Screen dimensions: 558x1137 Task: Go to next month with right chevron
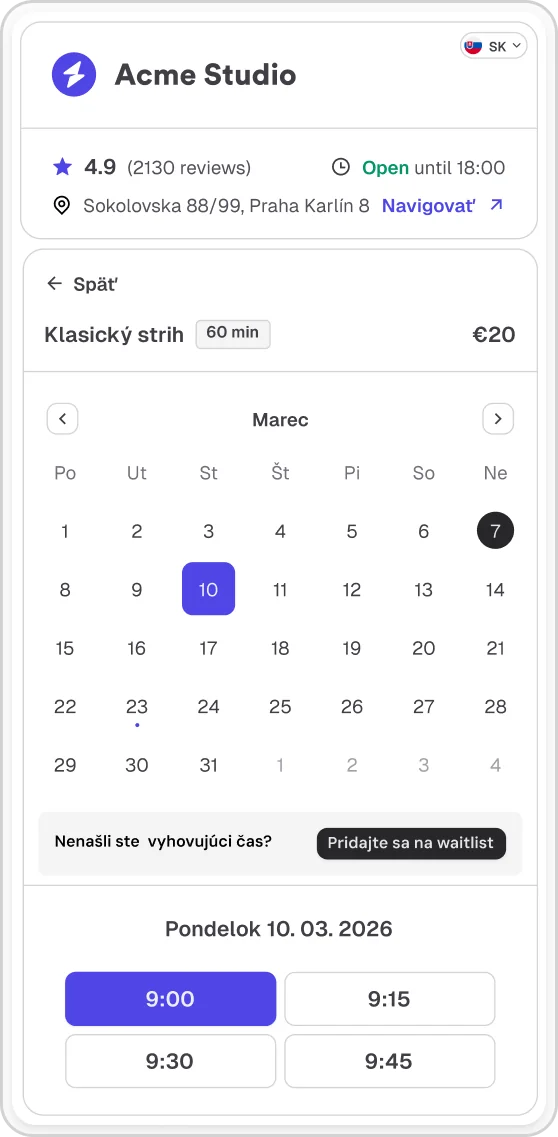pos(498,418)
